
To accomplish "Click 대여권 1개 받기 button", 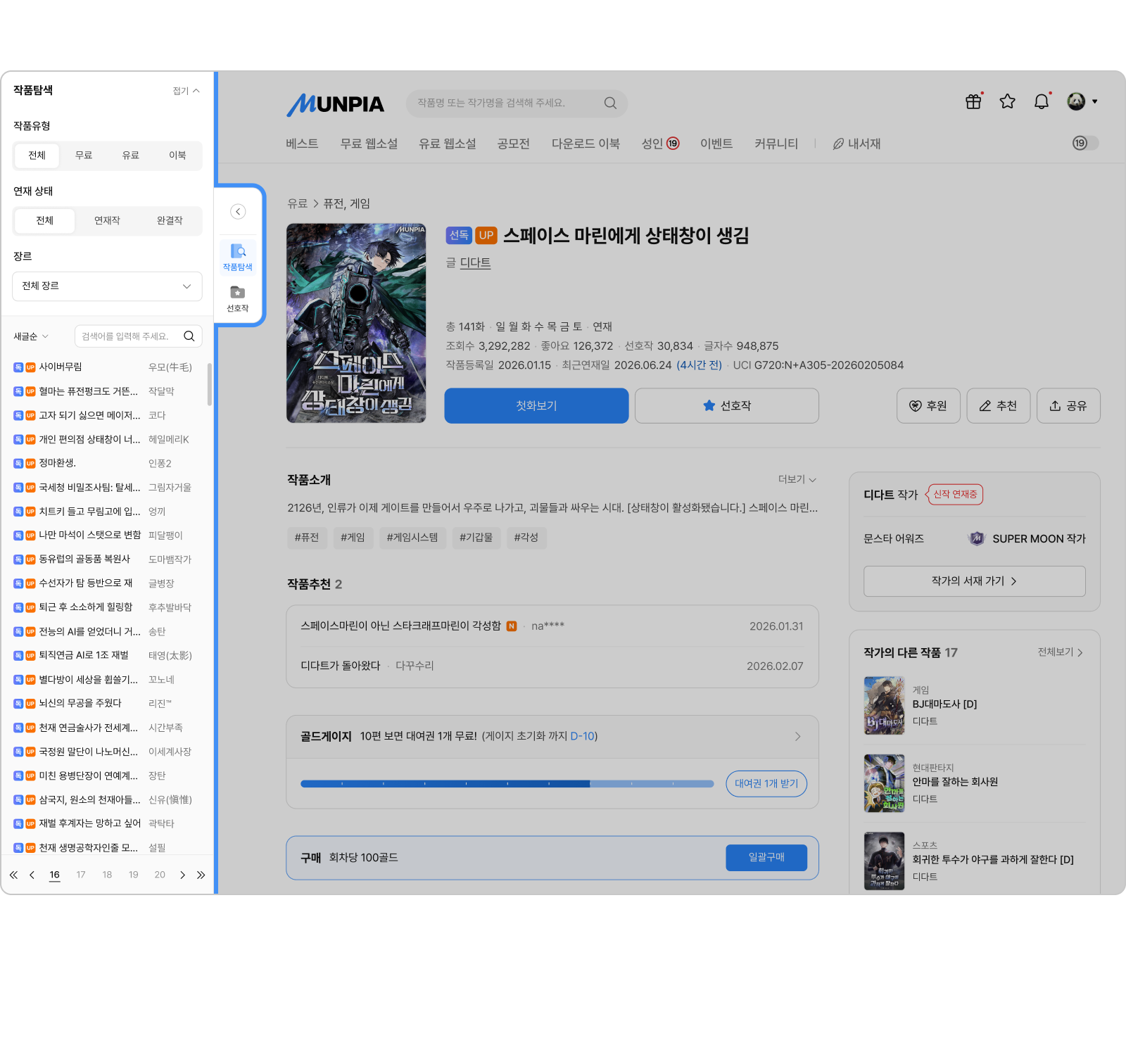I will point(766,784).
